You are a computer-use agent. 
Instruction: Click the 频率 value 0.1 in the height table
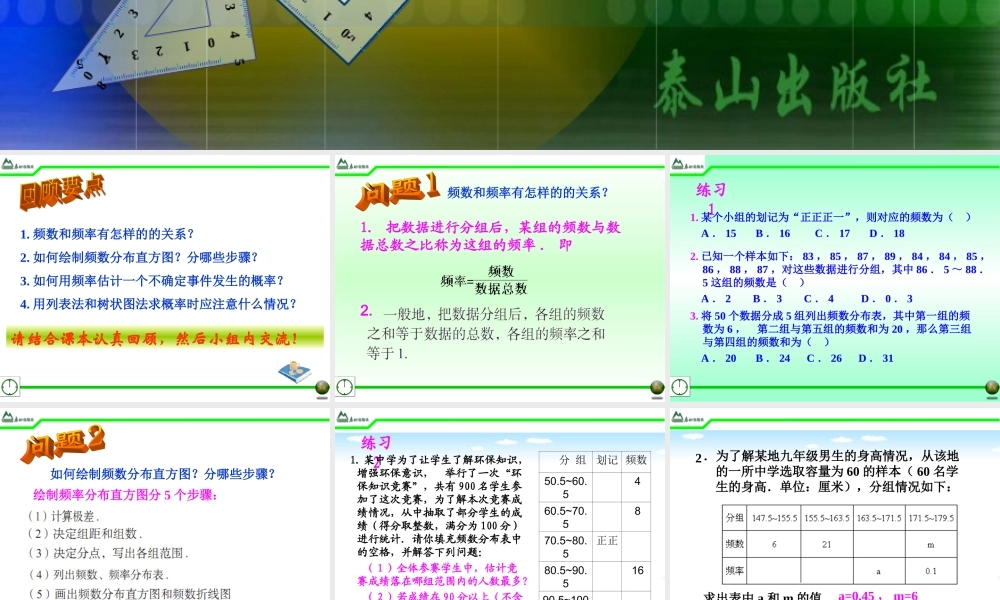pos(931,571)
